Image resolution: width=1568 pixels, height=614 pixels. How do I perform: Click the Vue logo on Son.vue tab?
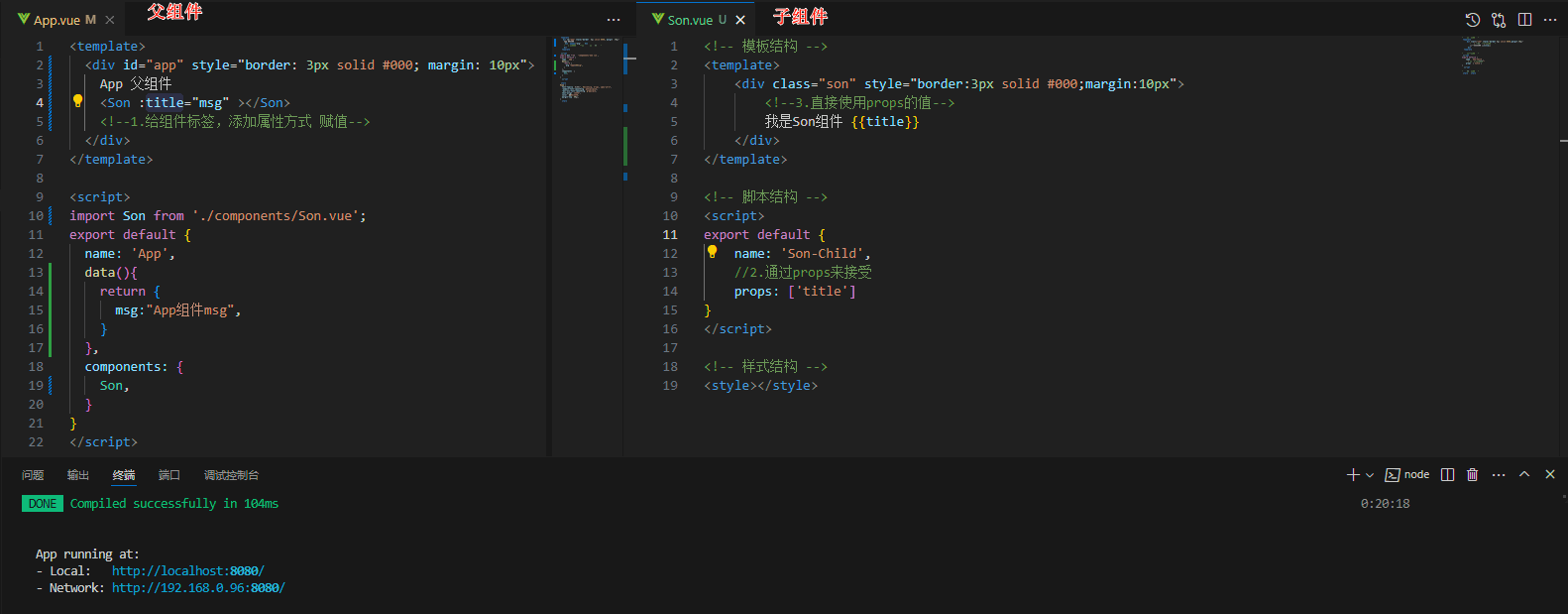(x=658, y=19)
